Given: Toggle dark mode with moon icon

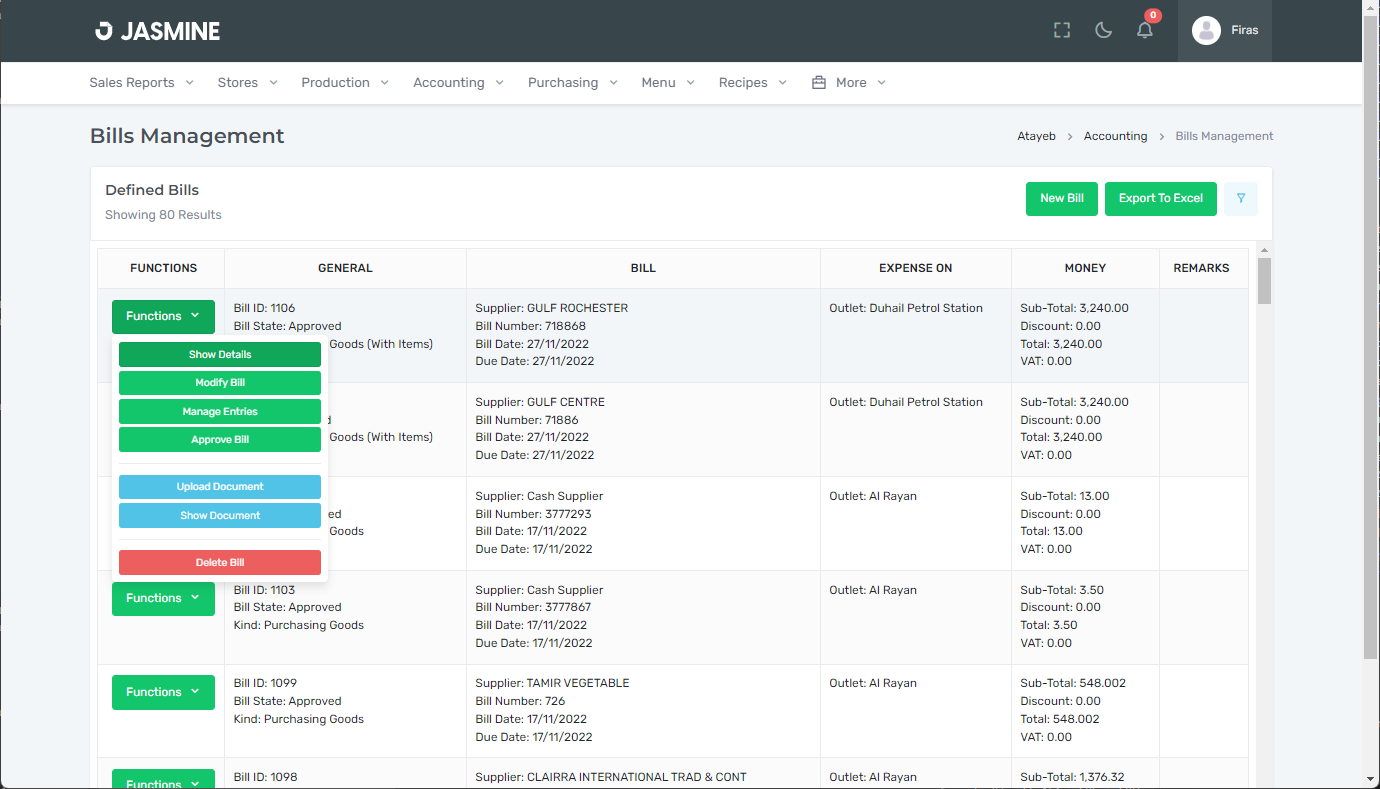Looking at the screenshot, I should point(1104,31).
